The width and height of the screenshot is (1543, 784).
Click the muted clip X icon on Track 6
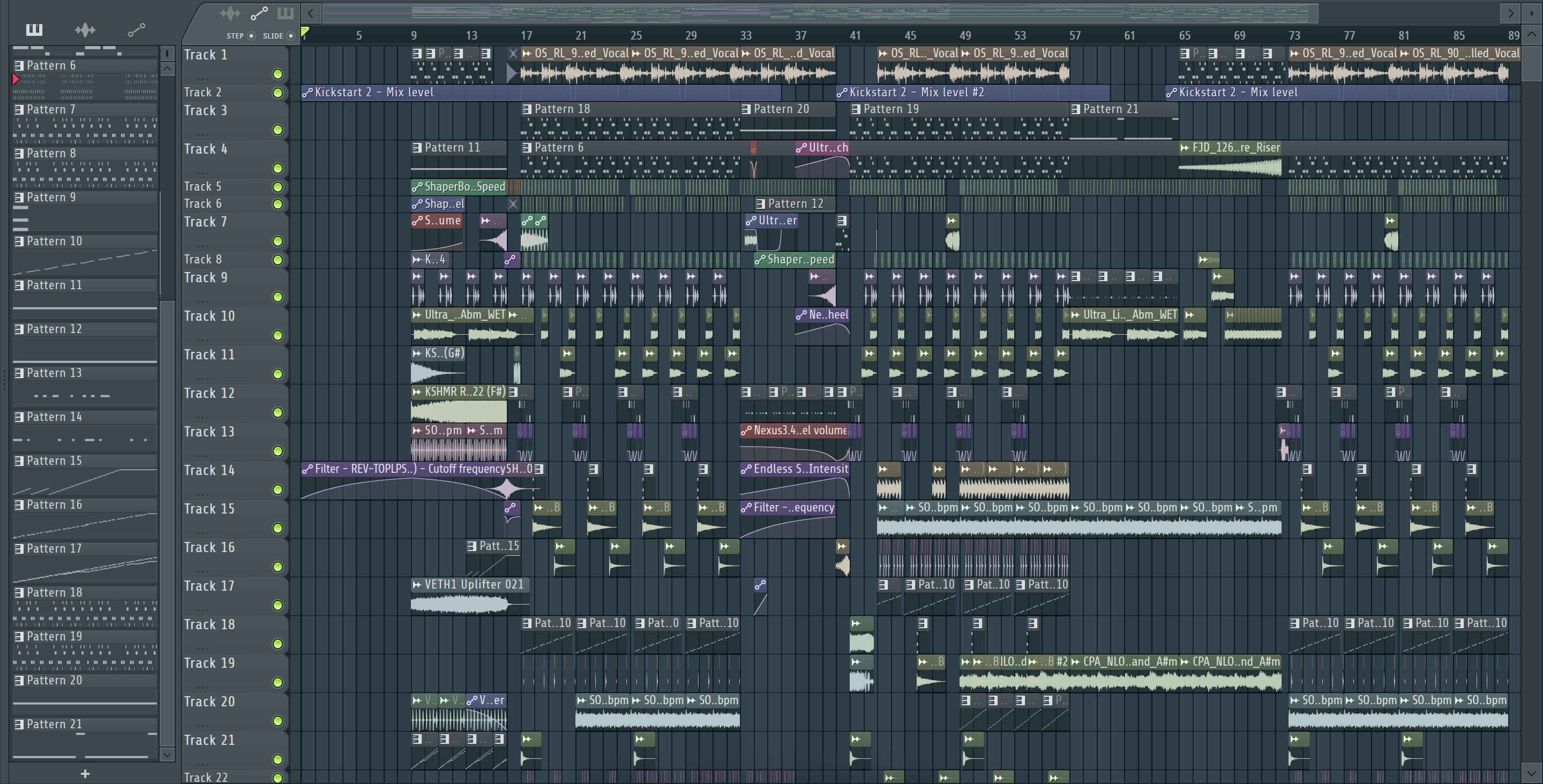click(x=513, y=204)
